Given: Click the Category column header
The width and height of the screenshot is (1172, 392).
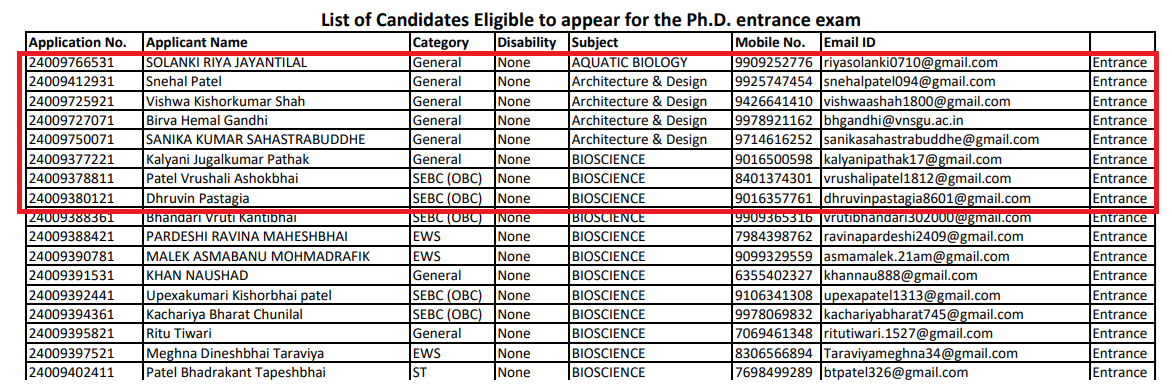Looking at the screenshot, I should [x=441, y=43].
